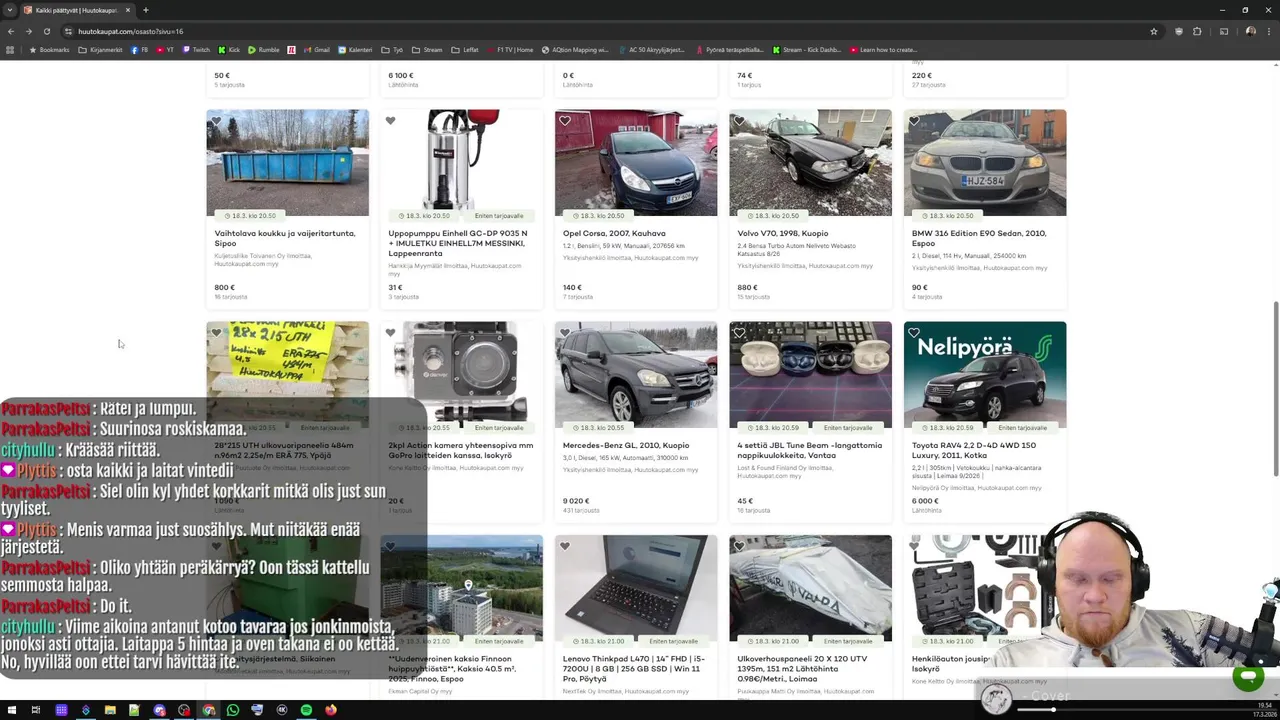Close the Huutokaupat tab
Viewport: 1280px width, 720px height.
click(x=127, y=10)
